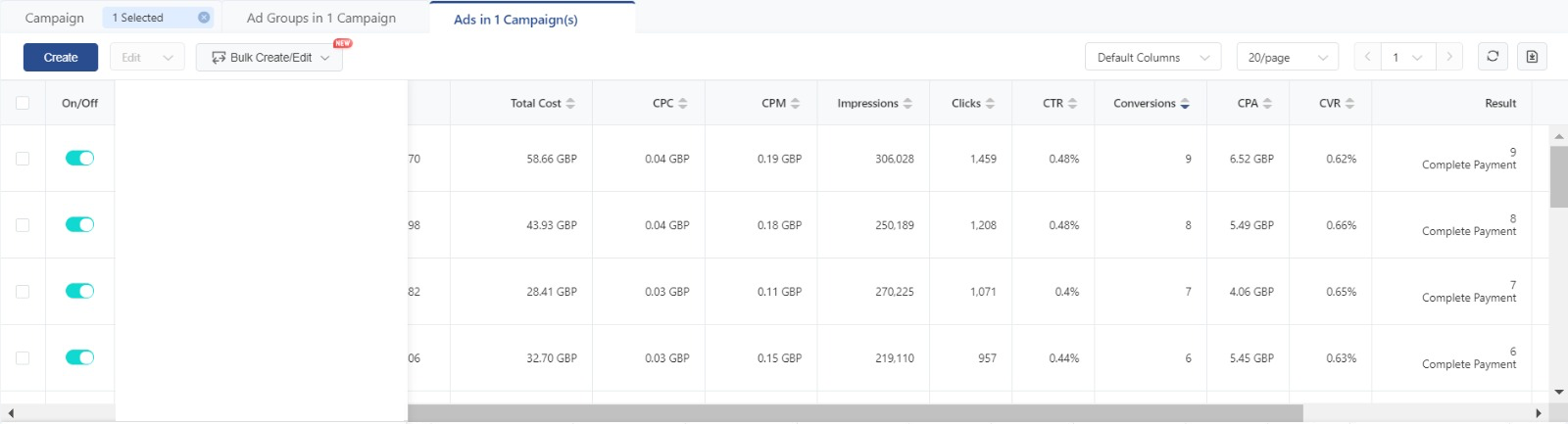1568x424 pixels.
Task: Remove the '1 Selected' campaign filter
Action: click(x=204, y=18)
